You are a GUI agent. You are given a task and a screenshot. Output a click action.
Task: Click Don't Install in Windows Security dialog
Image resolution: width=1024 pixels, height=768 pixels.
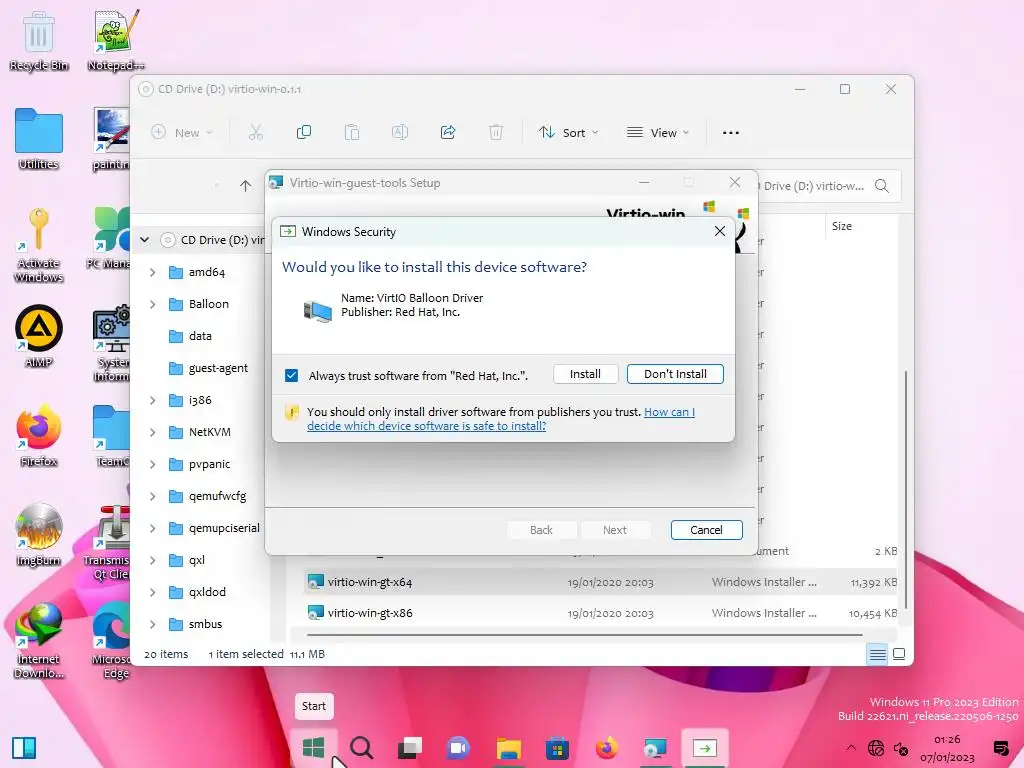pyautogui.click(x=675, y=374)
